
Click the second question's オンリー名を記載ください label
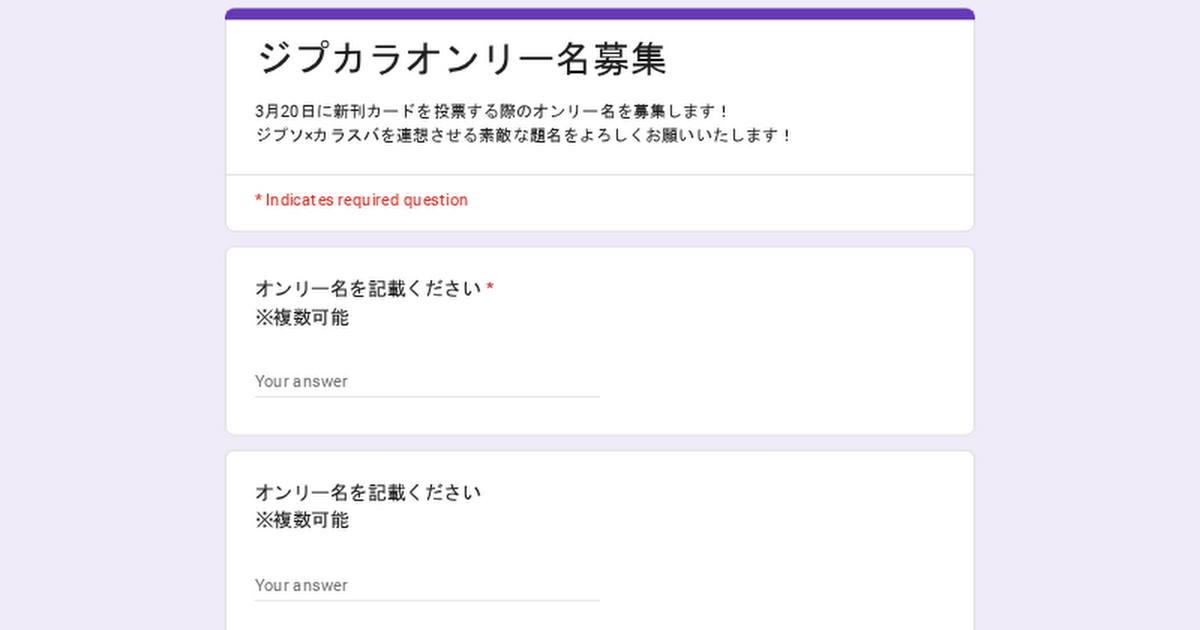368,493
